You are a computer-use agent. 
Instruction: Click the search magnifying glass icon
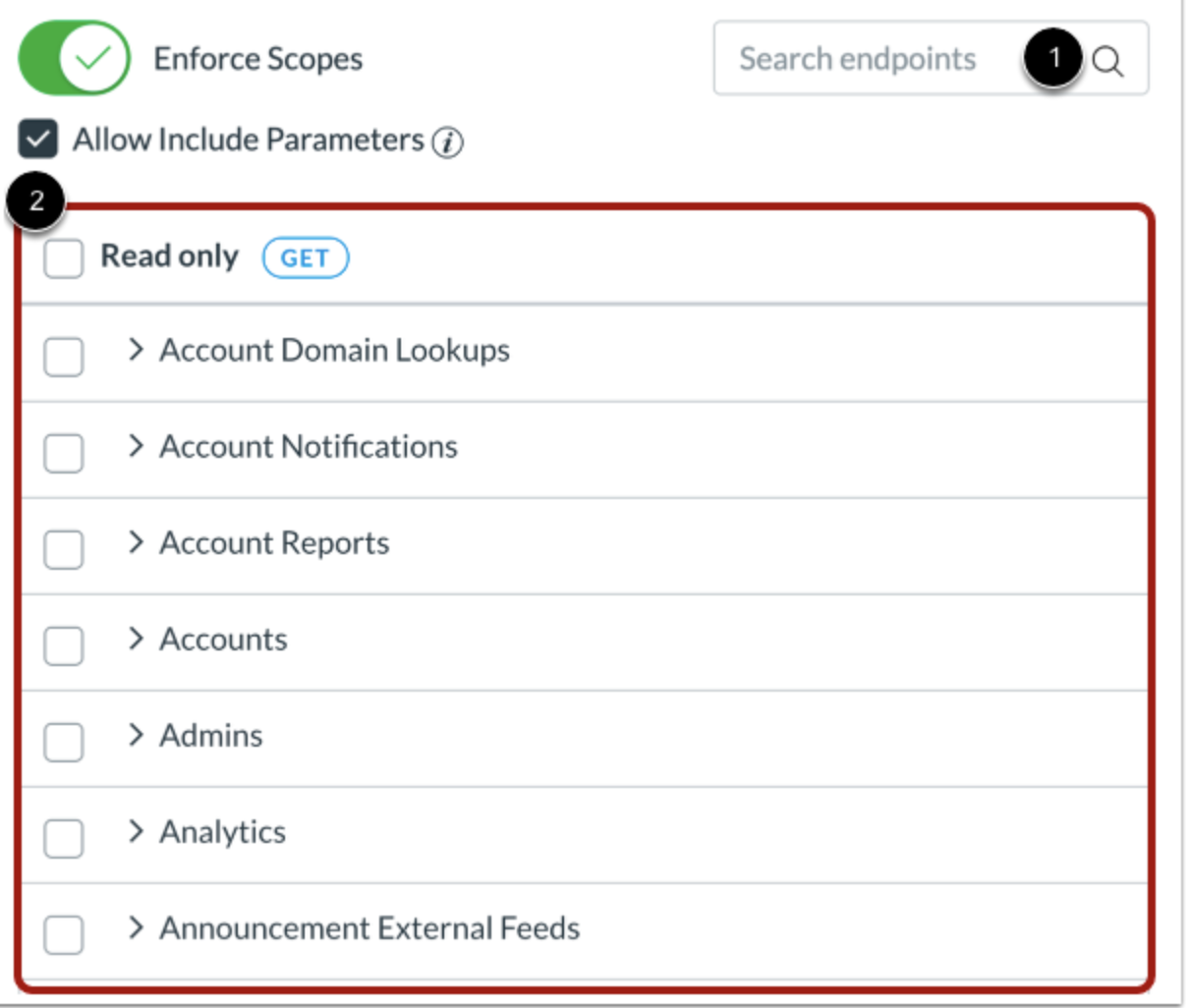click(x=1110, y=59)
